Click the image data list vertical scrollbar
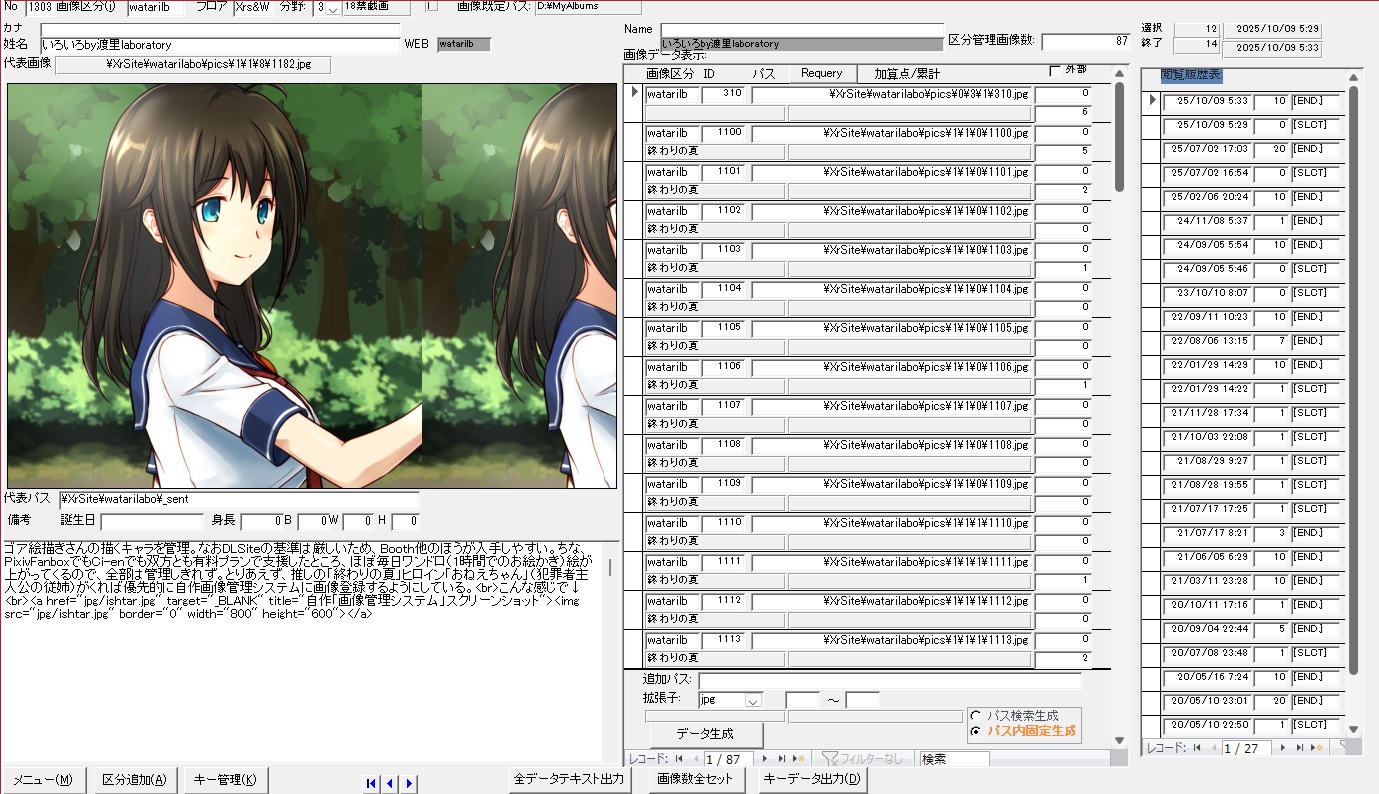This screenshot has height=794, width=1379. pos(1120,400)
